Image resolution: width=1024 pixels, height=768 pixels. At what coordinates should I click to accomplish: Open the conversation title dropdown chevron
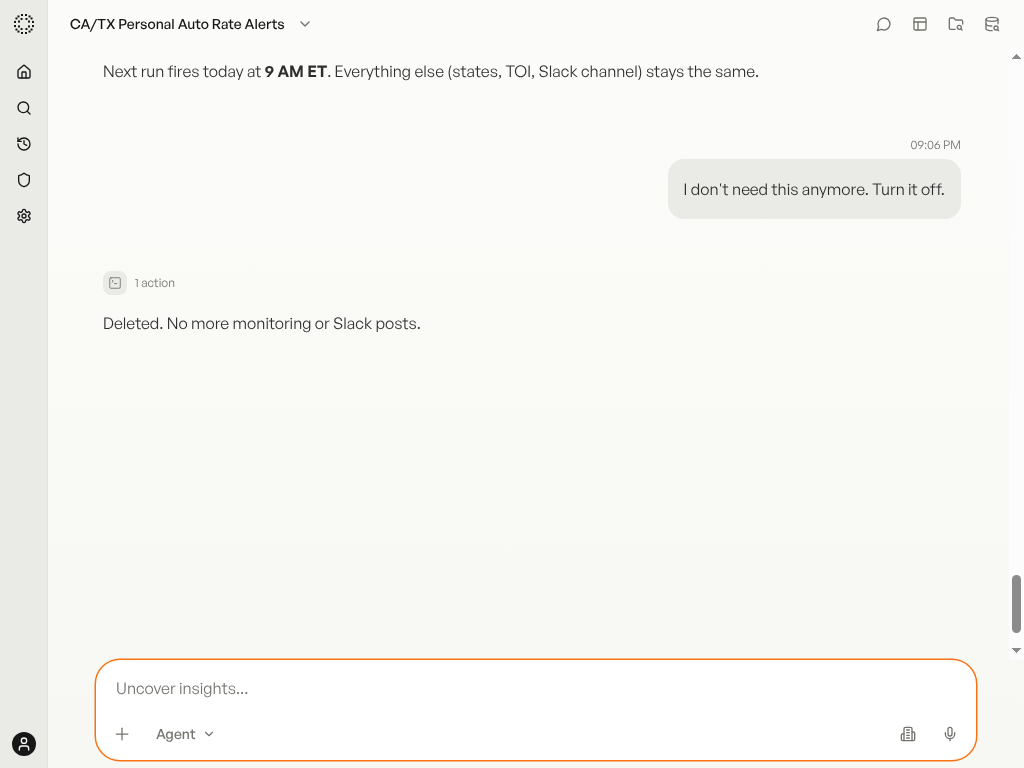pos(304,24)
